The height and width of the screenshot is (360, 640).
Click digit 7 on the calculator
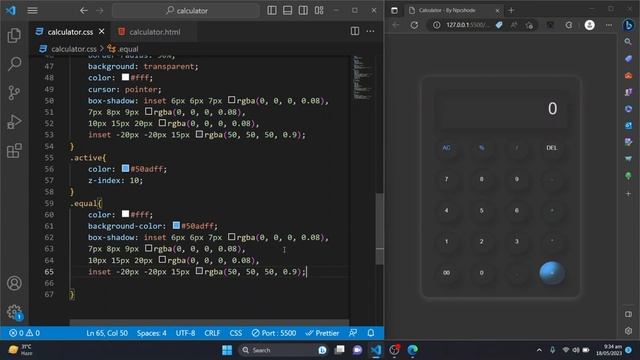tap(447, 179)
